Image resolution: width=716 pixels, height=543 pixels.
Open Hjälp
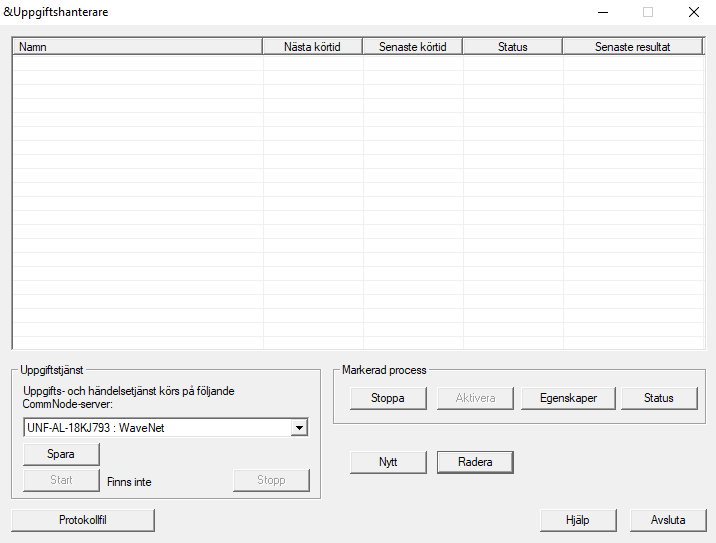[578, 520]
